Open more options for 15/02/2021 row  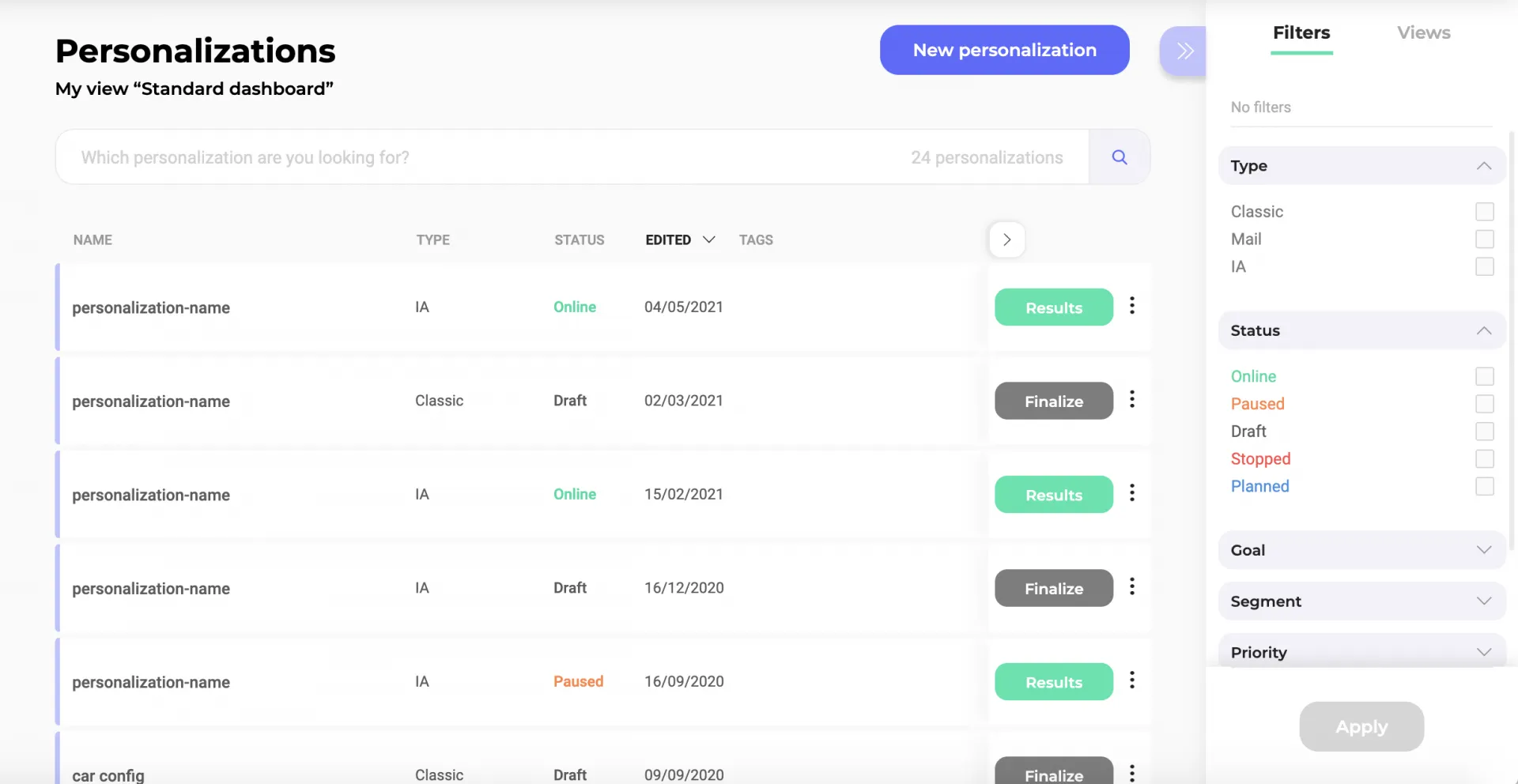[1132, 493]
